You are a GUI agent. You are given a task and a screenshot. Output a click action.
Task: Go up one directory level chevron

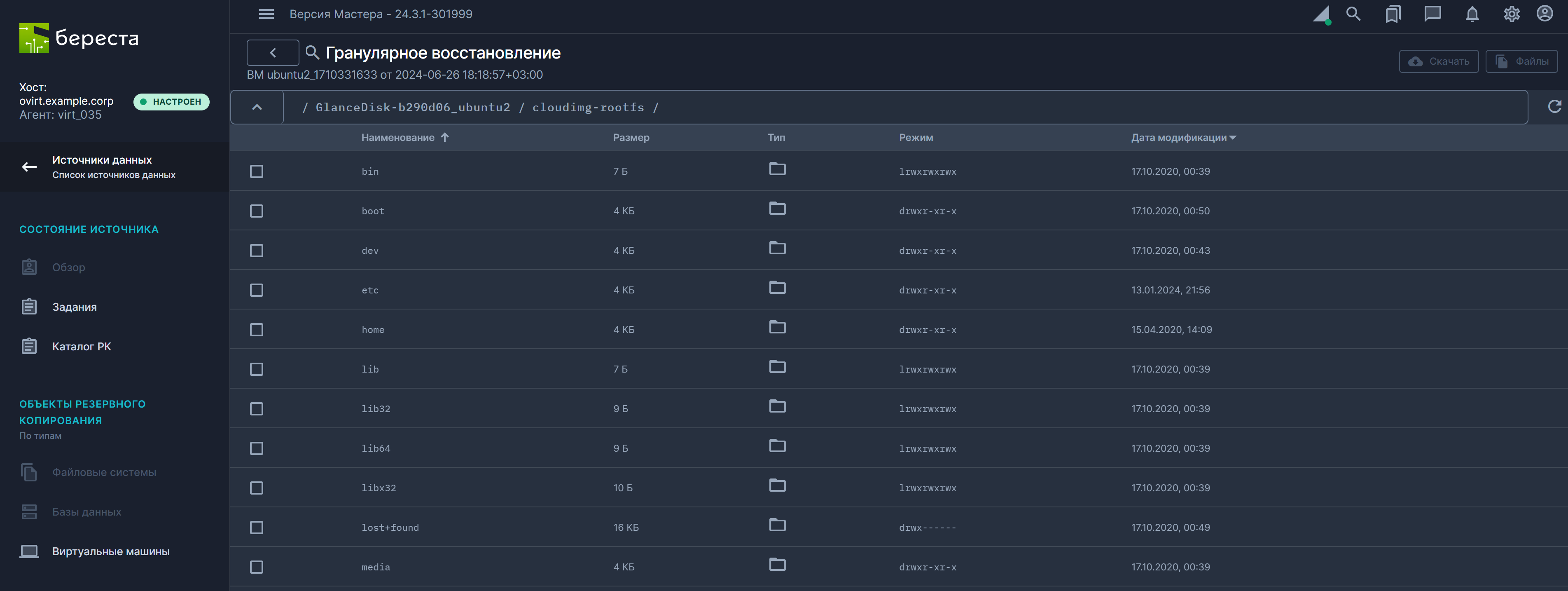point(257,107)
